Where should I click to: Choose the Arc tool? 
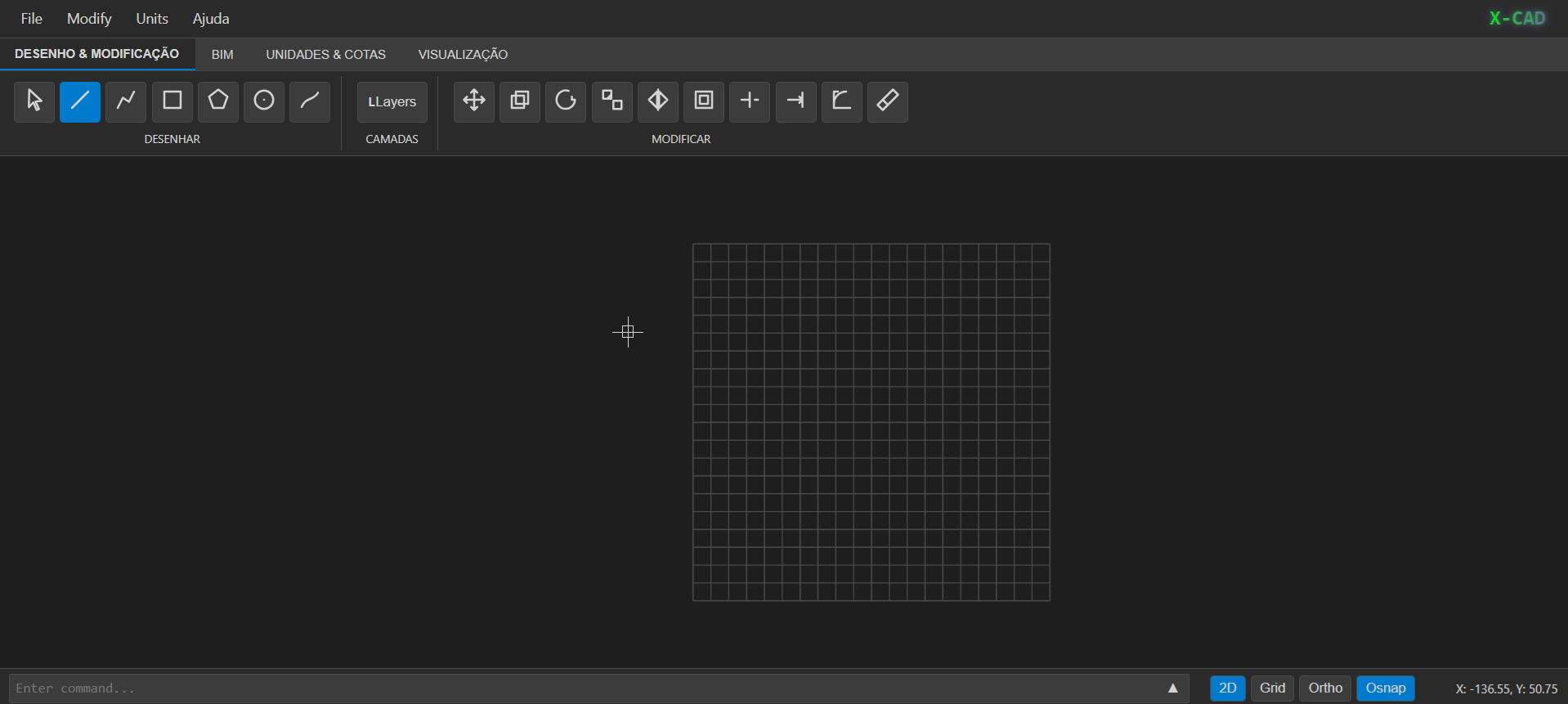pos(310,101)
